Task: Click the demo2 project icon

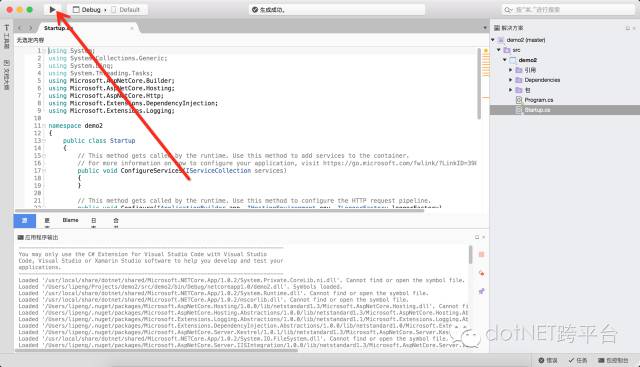Action: coord(513,60)
